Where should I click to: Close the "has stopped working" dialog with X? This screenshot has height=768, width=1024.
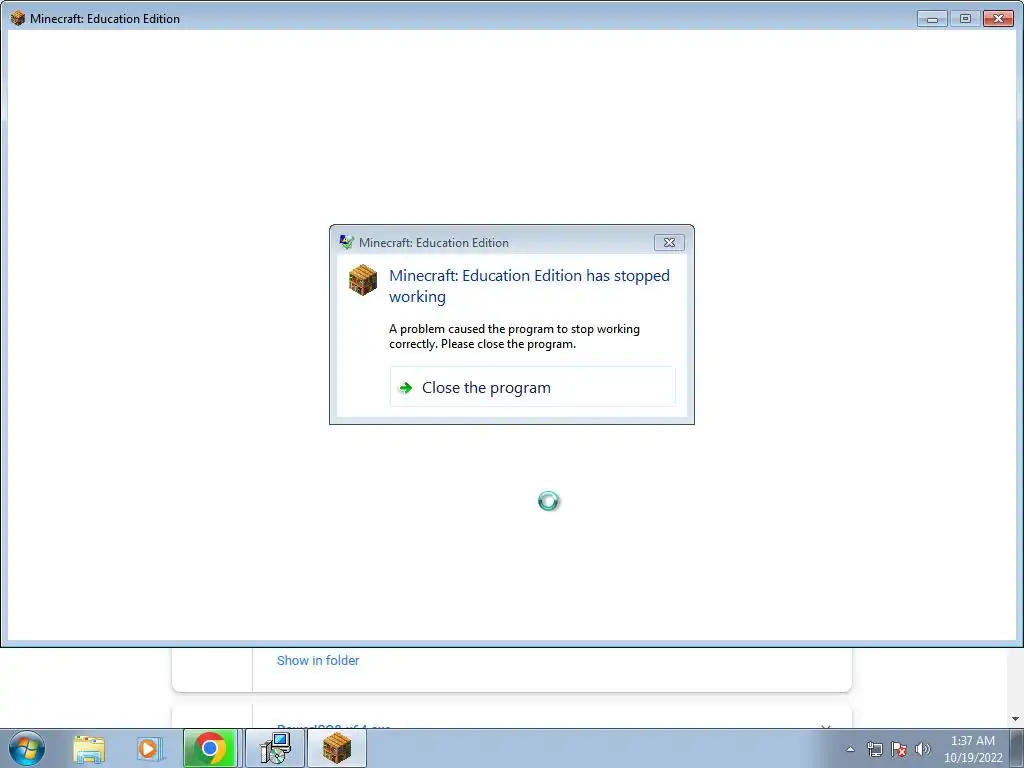pos(669,242)
